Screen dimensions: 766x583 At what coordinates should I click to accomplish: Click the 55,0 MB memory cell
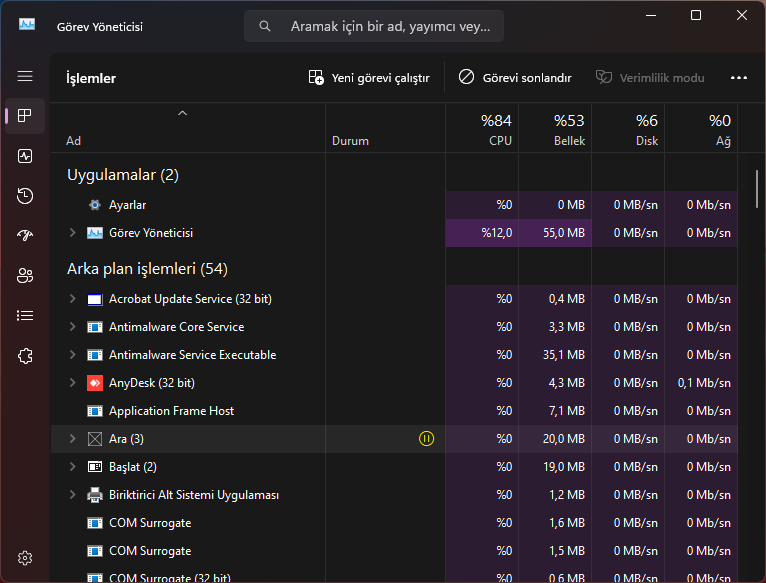pos(555,233)
